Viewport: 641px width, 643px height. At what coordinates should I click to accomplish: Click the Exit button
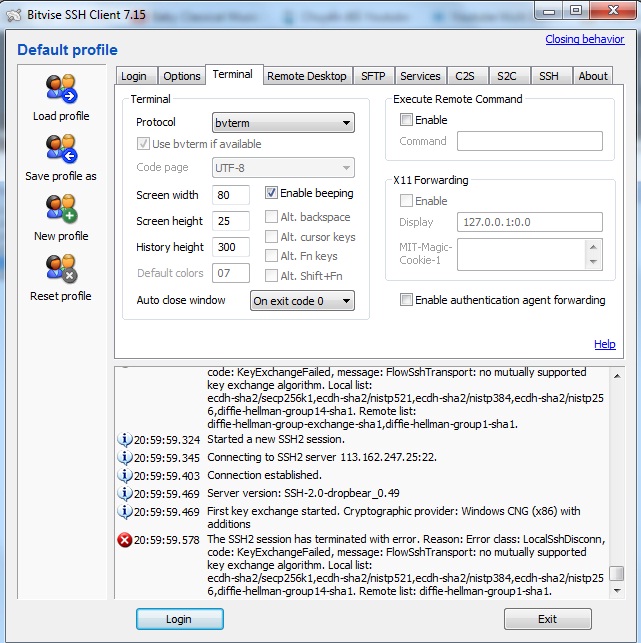(x=547, y=619)
